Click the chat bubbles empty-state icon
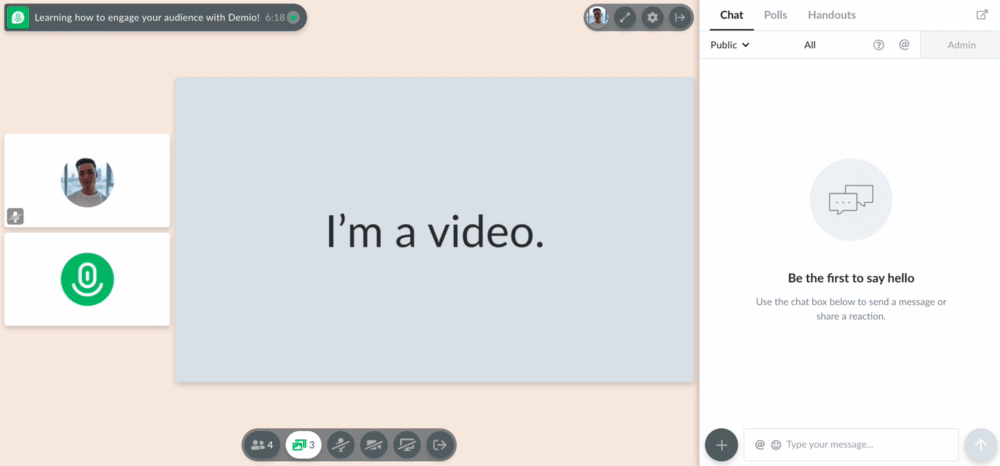This screenshot has height=466, width=1000. click(851, 200)
